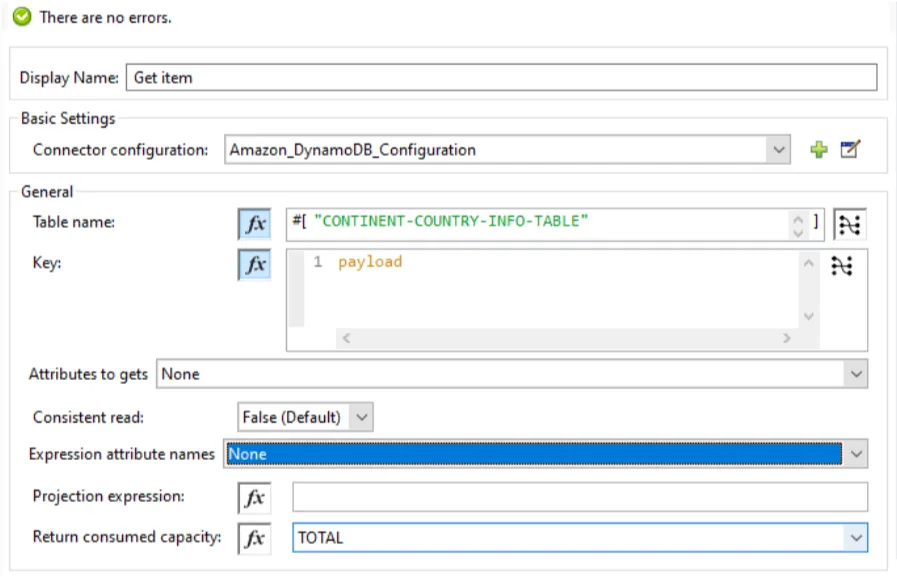897x577 pixels.
Task: Open the Consistent read dropdown
Action: point(362,417)
